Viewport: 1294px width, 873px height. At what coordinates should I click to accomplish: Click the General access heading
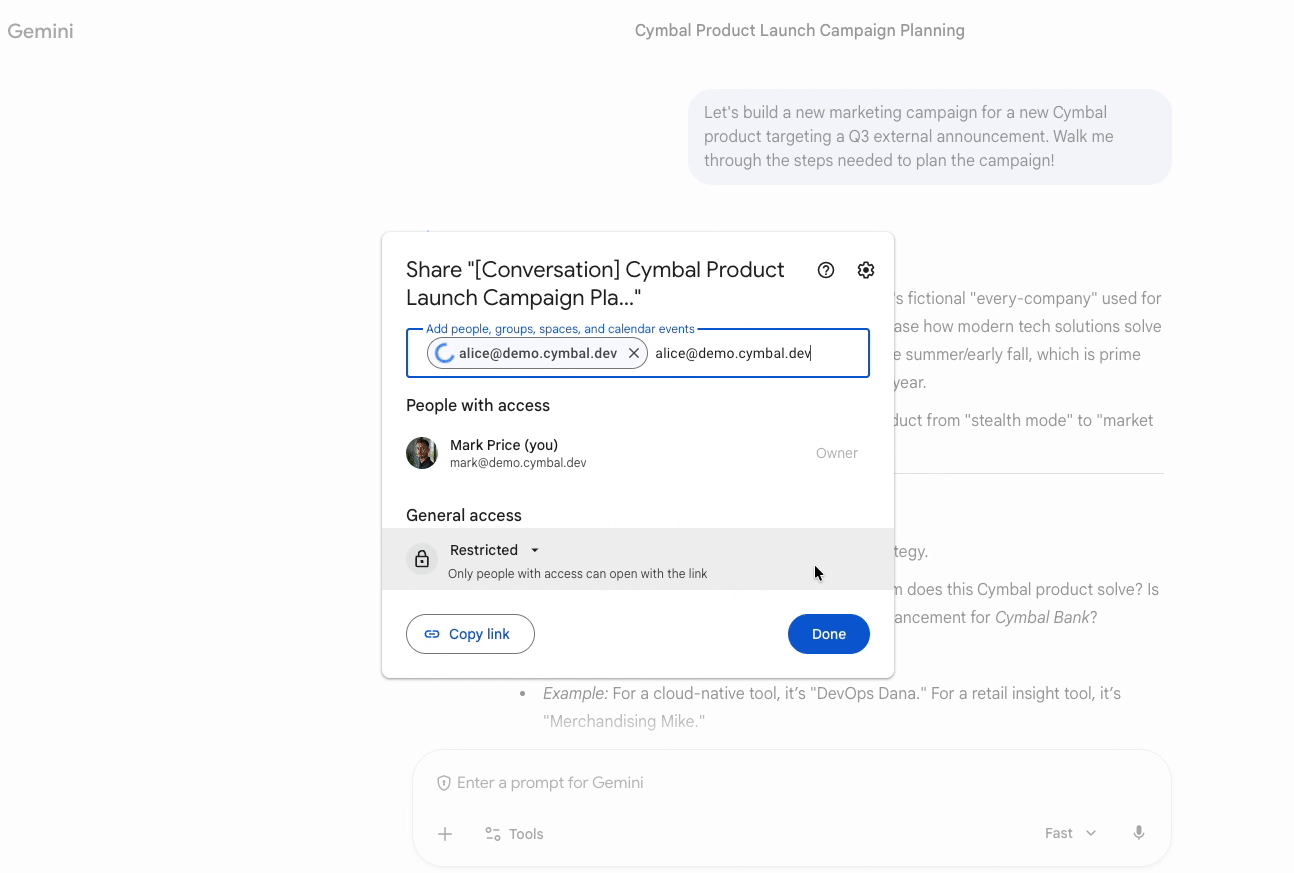(x=464, y=515)
